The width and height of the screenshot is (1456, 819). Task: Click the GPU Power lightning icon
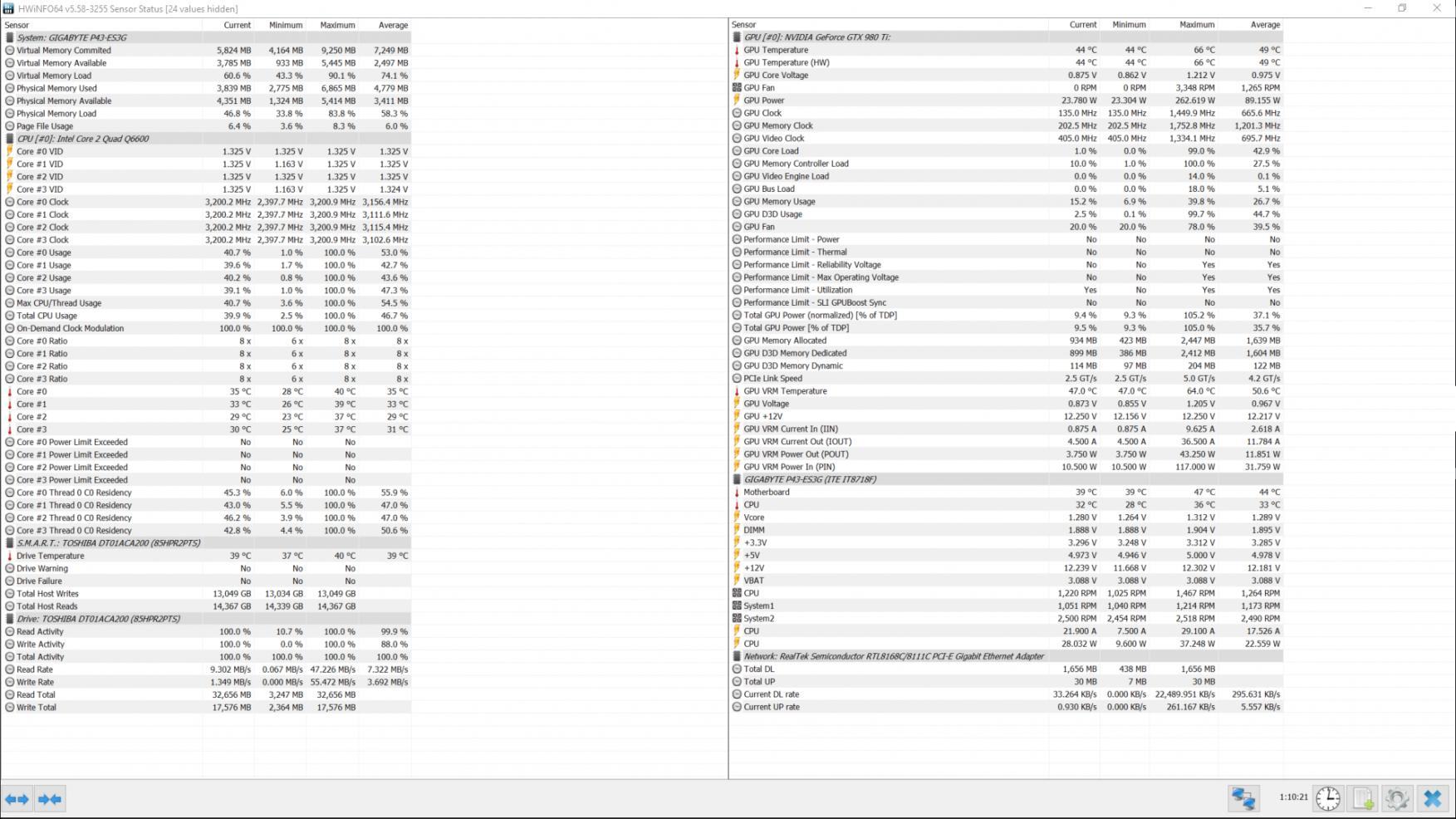coord(737,101)
